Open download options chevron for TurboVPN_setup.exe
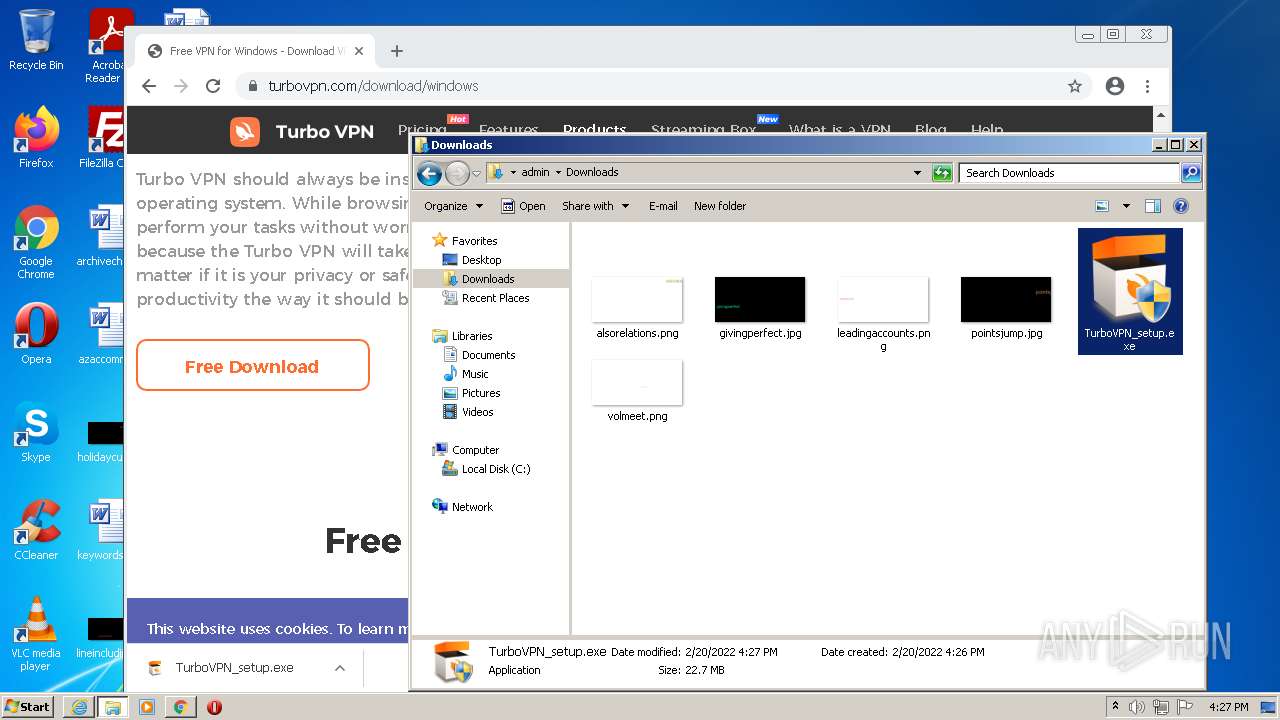This screenshot has height=720, width=1280. tap(340, 668)
